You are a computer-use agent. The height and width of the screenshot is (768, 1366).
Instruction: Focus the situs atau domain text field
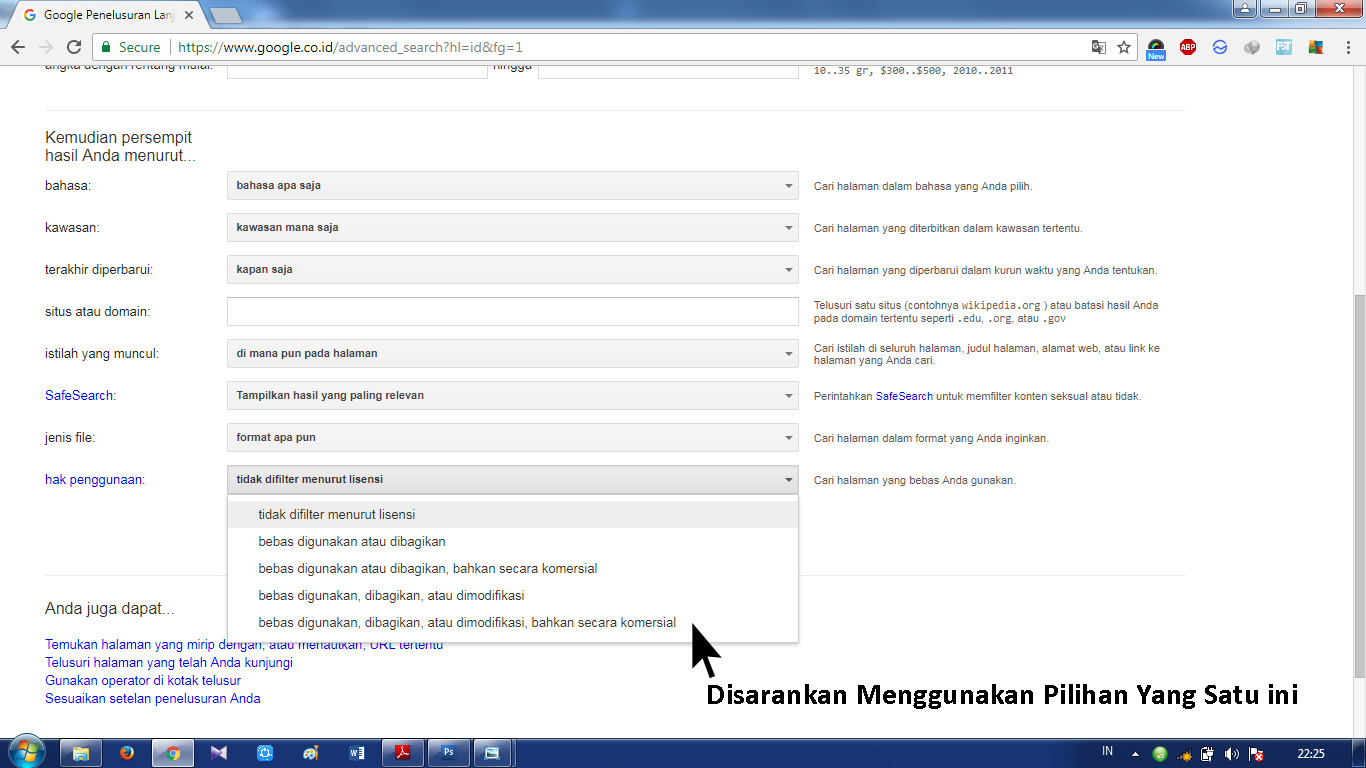coord(513,311)
